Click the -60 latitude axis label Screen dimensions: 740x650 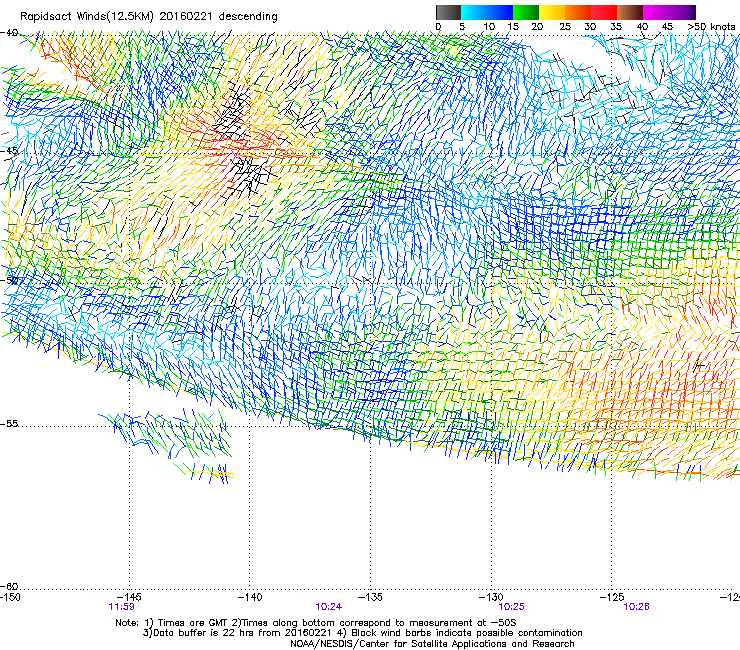pos(9,587)
